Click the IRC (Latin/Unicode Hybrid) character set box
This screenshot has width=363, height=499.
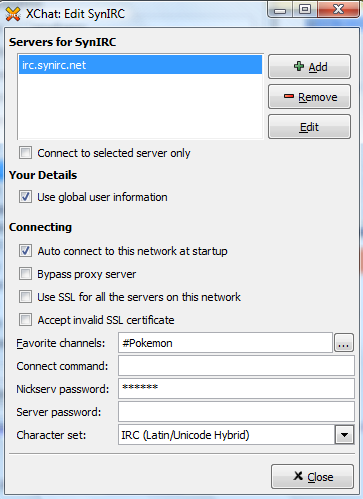tap(226, 435)
